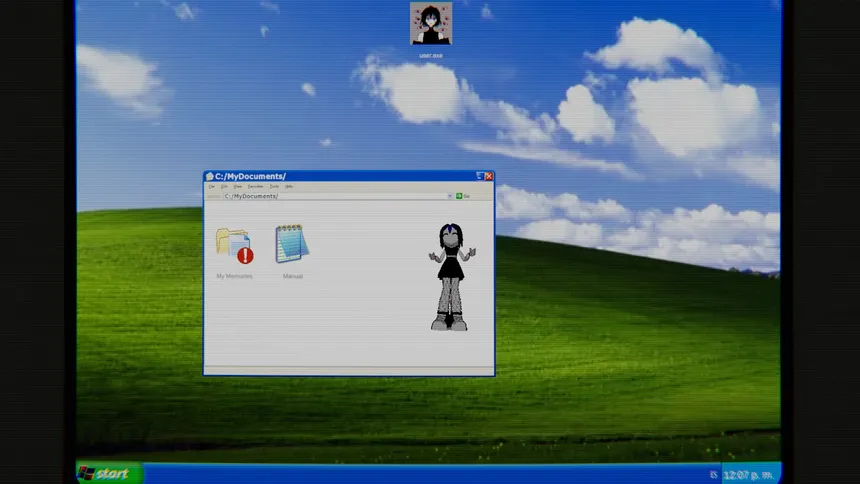This screenshot has width=860, height=484.
Task: Open the My Memories folder icon
Action: pos(234,246)
